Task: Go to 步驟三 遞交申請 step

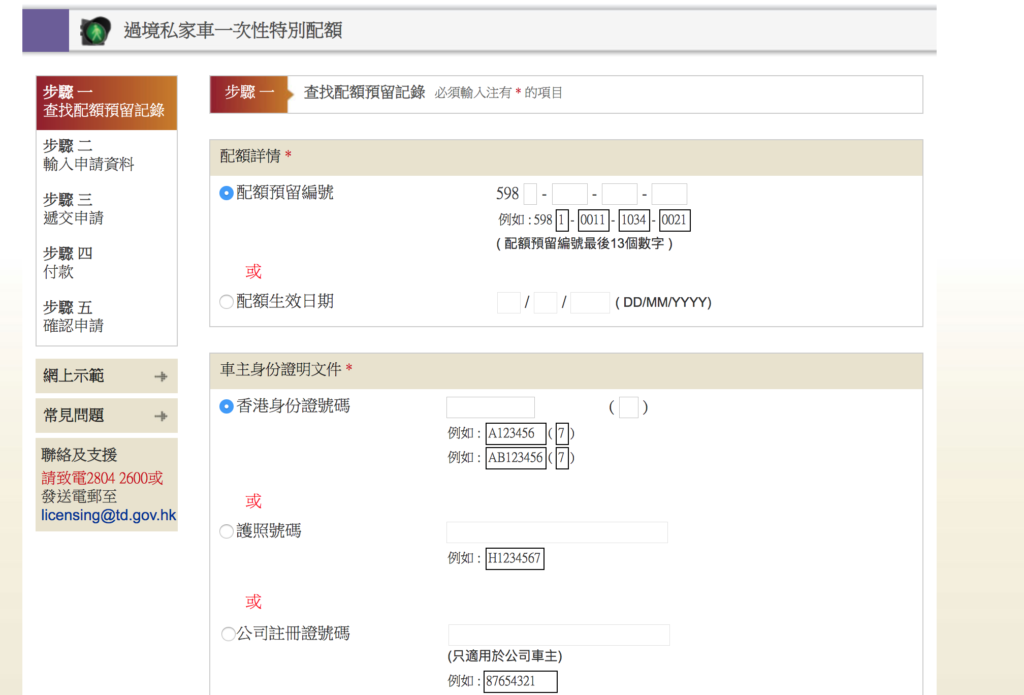Action: coord(73,209)
